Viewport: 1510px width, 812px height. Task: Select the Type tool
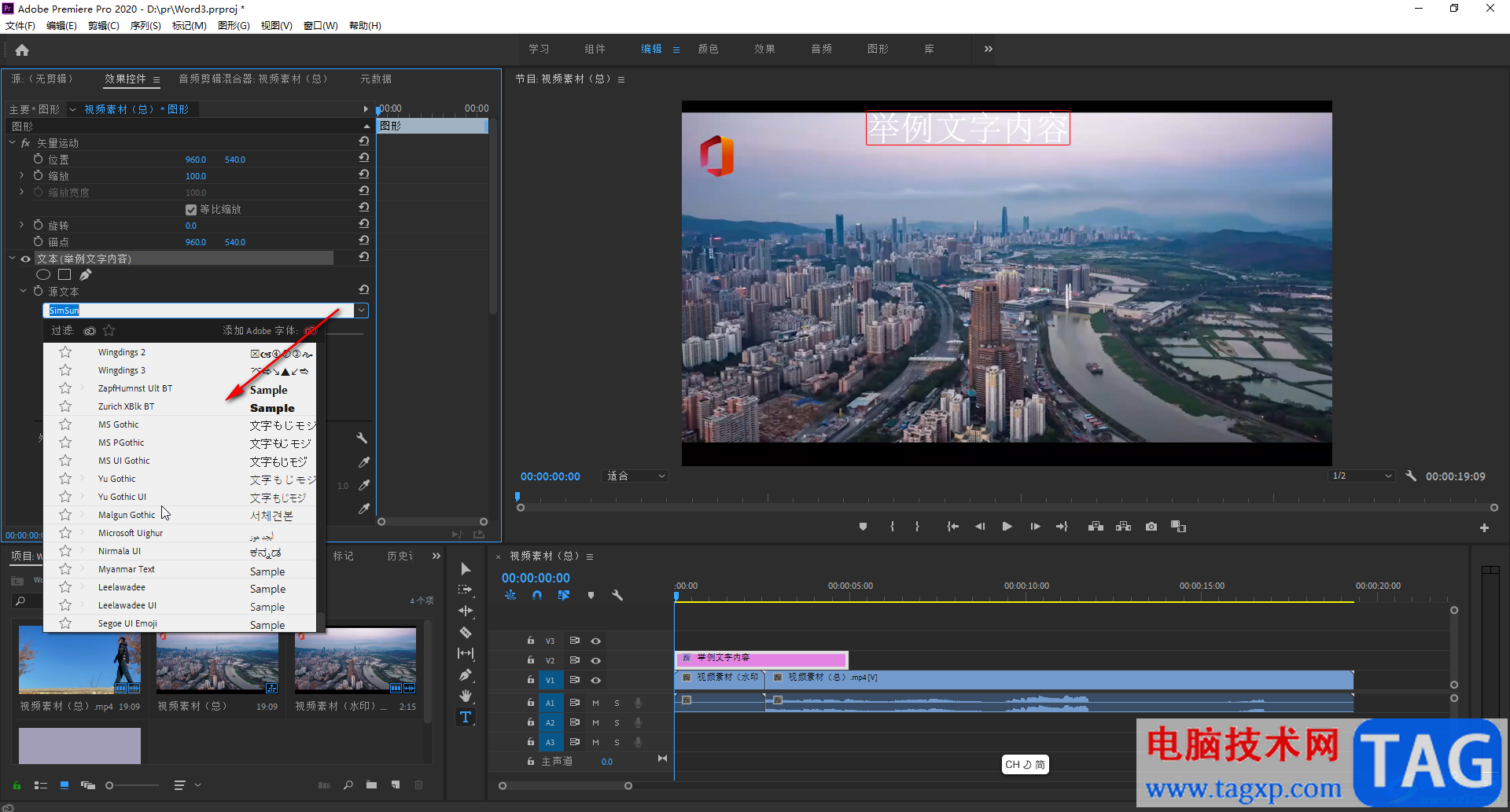(466, 717)
